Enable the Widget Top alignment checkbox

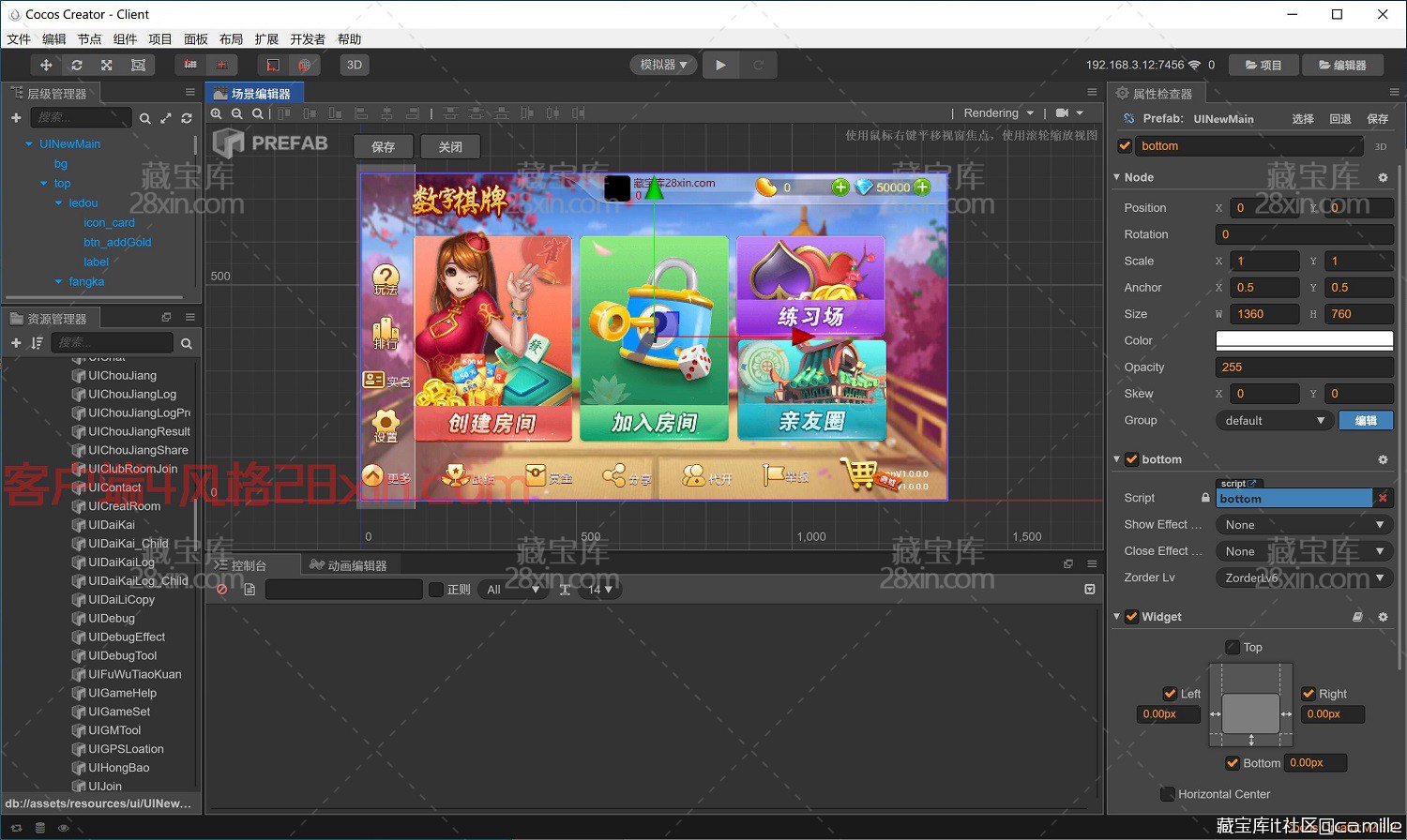click(1233, 647)
